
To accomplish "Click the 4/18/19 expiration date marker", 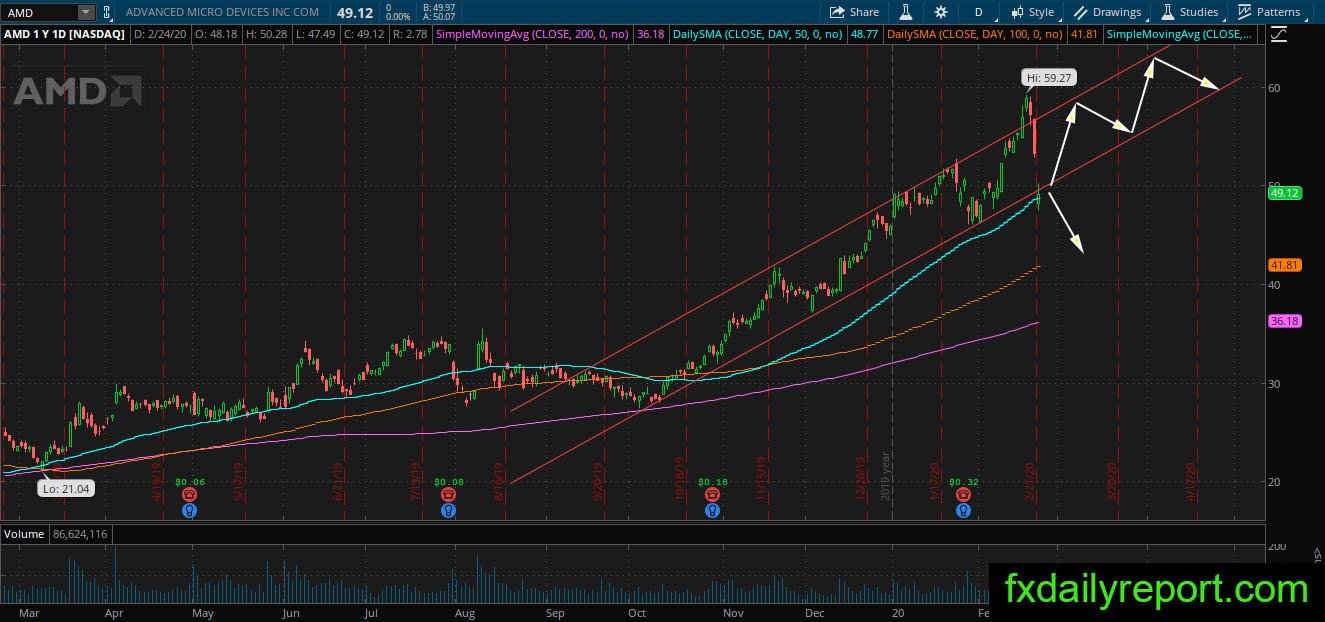I will [x=158, y=480].
